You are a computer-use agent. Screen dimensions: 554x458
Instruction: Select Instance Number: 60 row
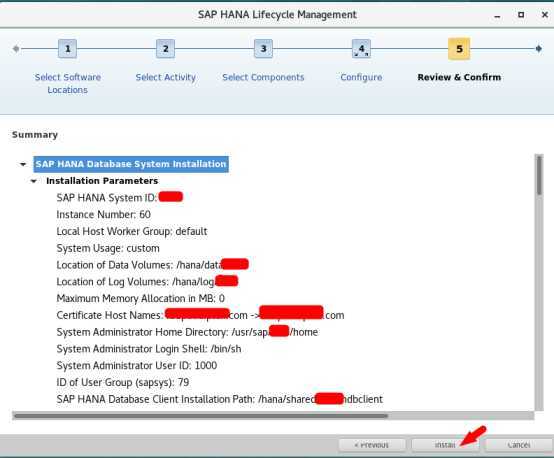coord(104,215)
